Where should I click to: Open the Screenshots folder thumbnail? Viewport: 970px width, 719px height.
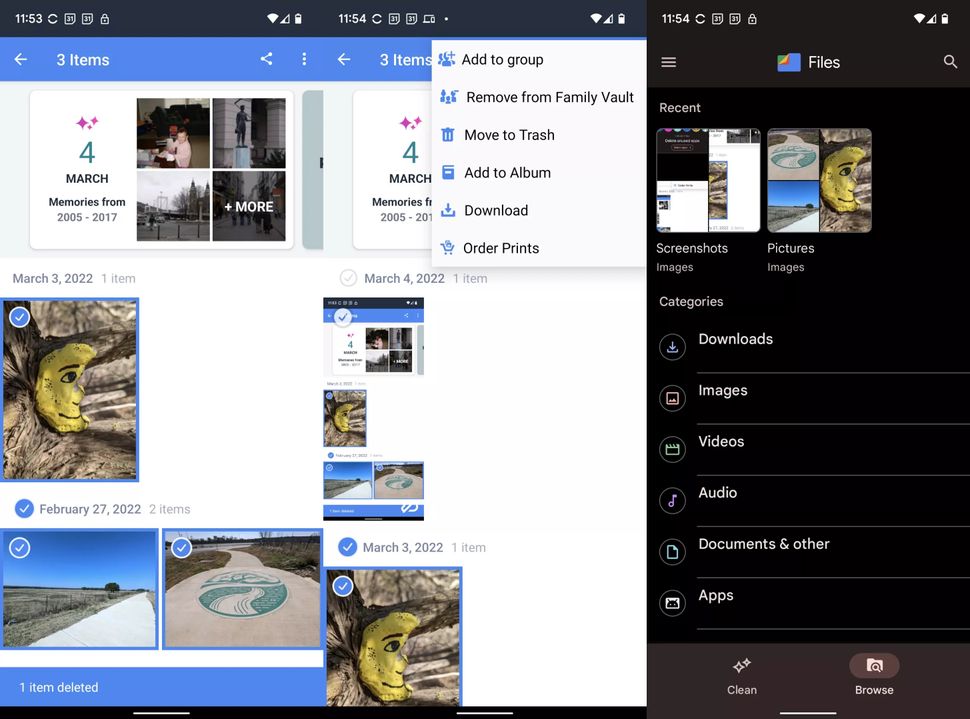pos(708,180)
